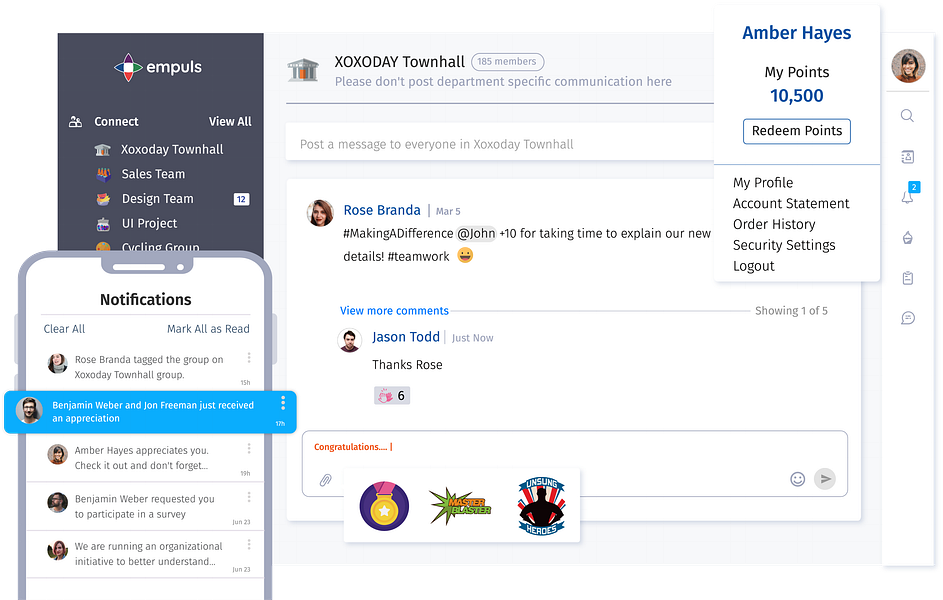Screen dimensions: 943x600
Task: Click Clear All in Notifications
Action: pyautogui.click(x=64, y=329)
